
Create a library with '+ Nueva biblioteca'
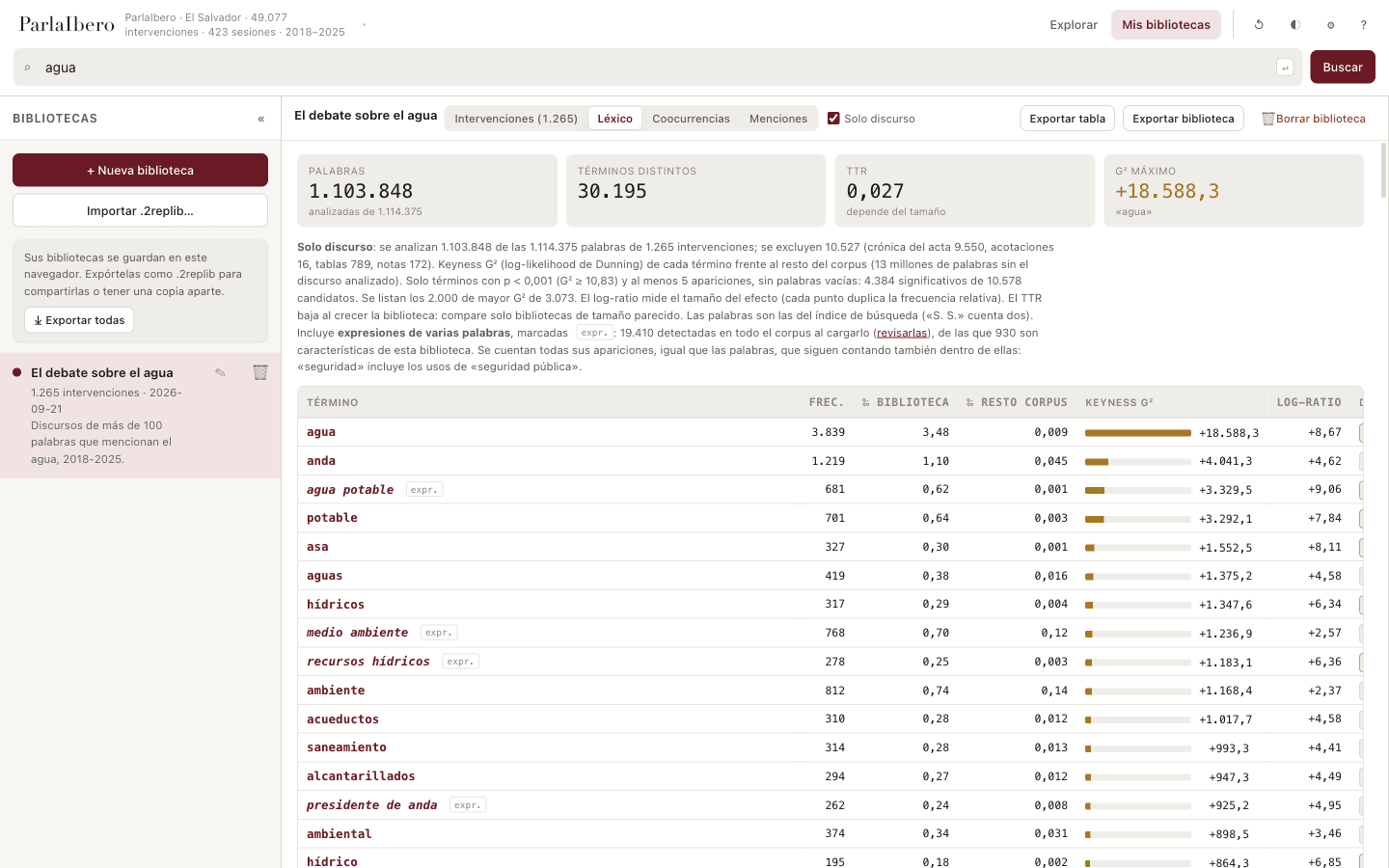click(140, 170)
